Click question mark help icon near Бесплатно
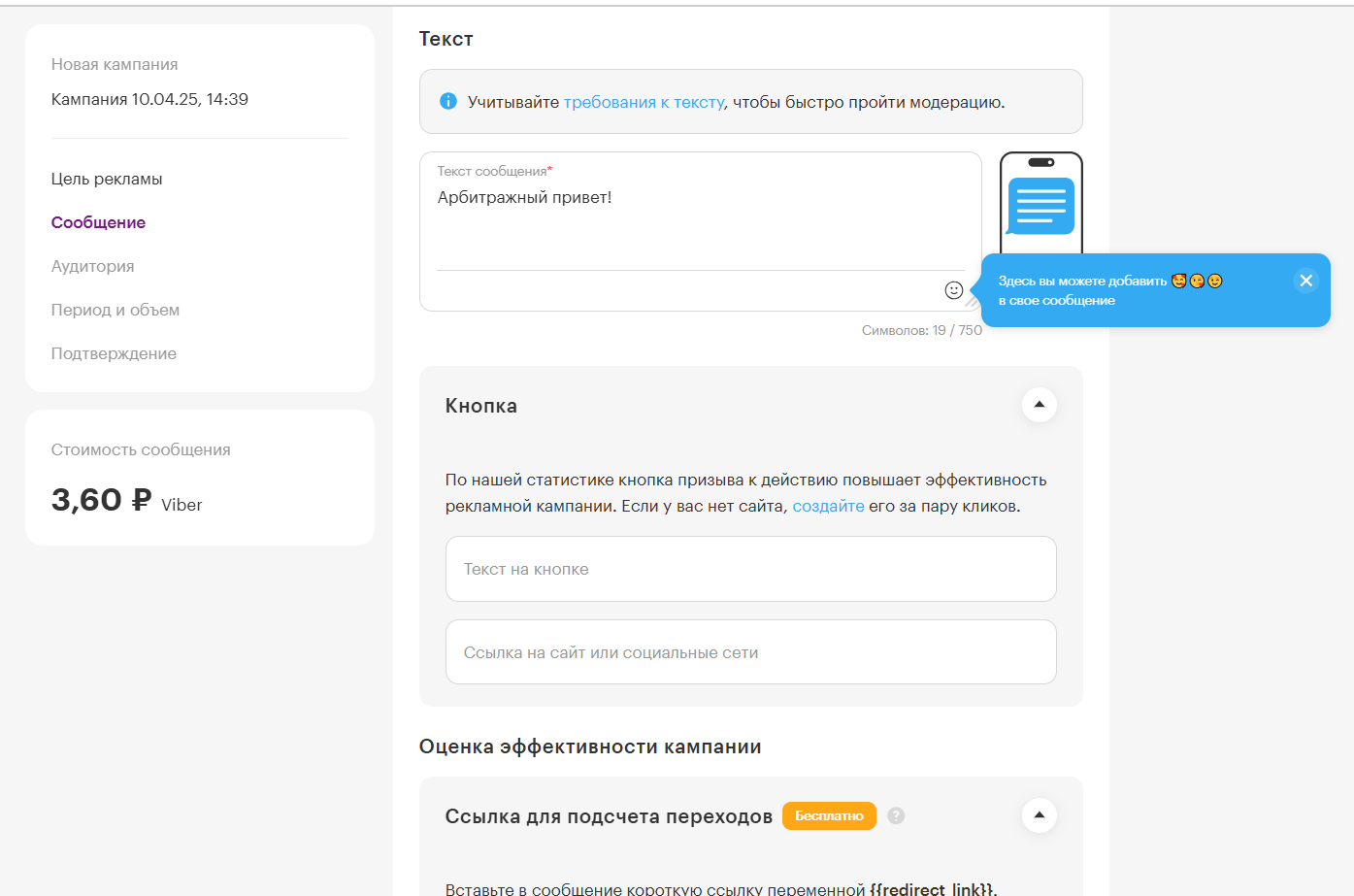The height and width of the screenshot is (896, 1354). coord(896,815)
